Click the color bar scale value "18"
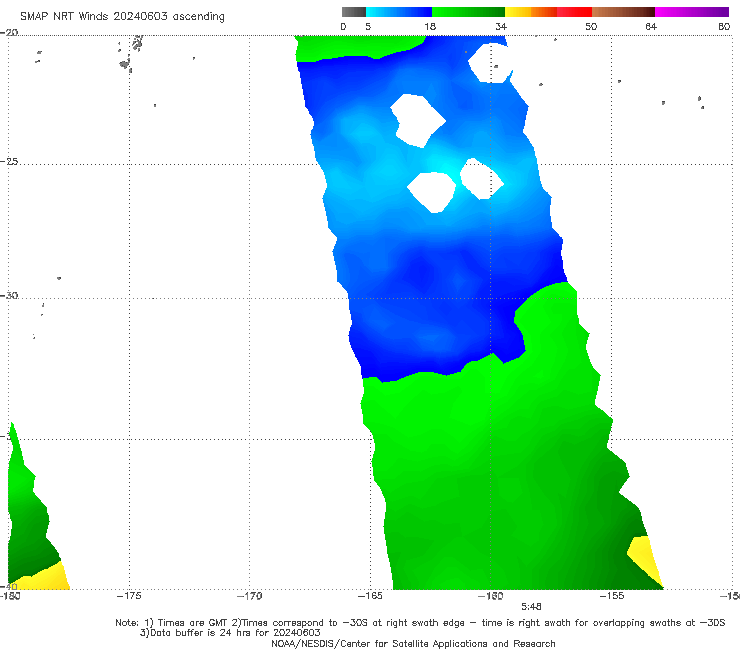This screenshot has width=740, height=650. 430,26
